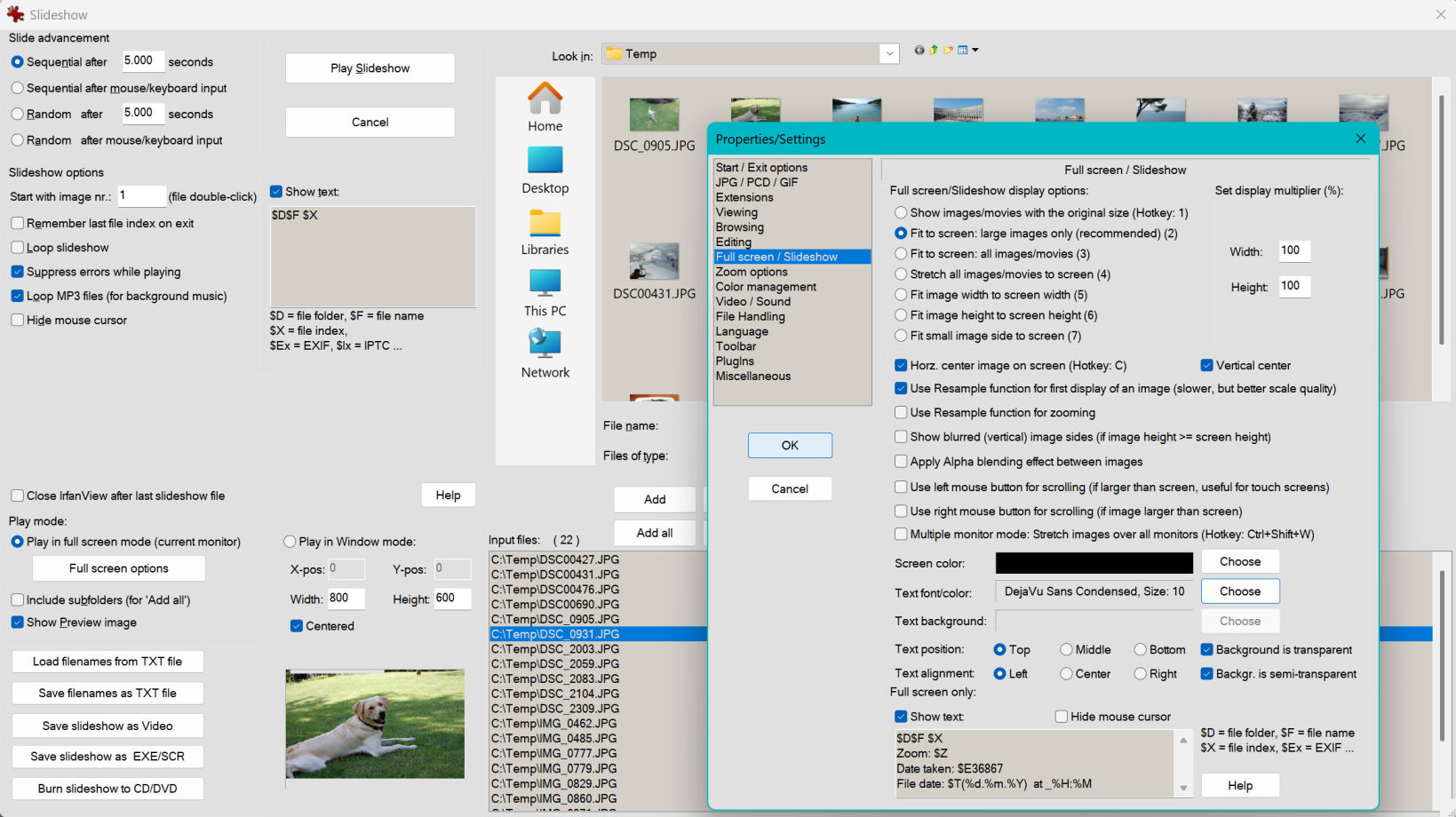Click the black Screen color swatch
The width and height of the screenshot is (1456, 817).
1094,563
